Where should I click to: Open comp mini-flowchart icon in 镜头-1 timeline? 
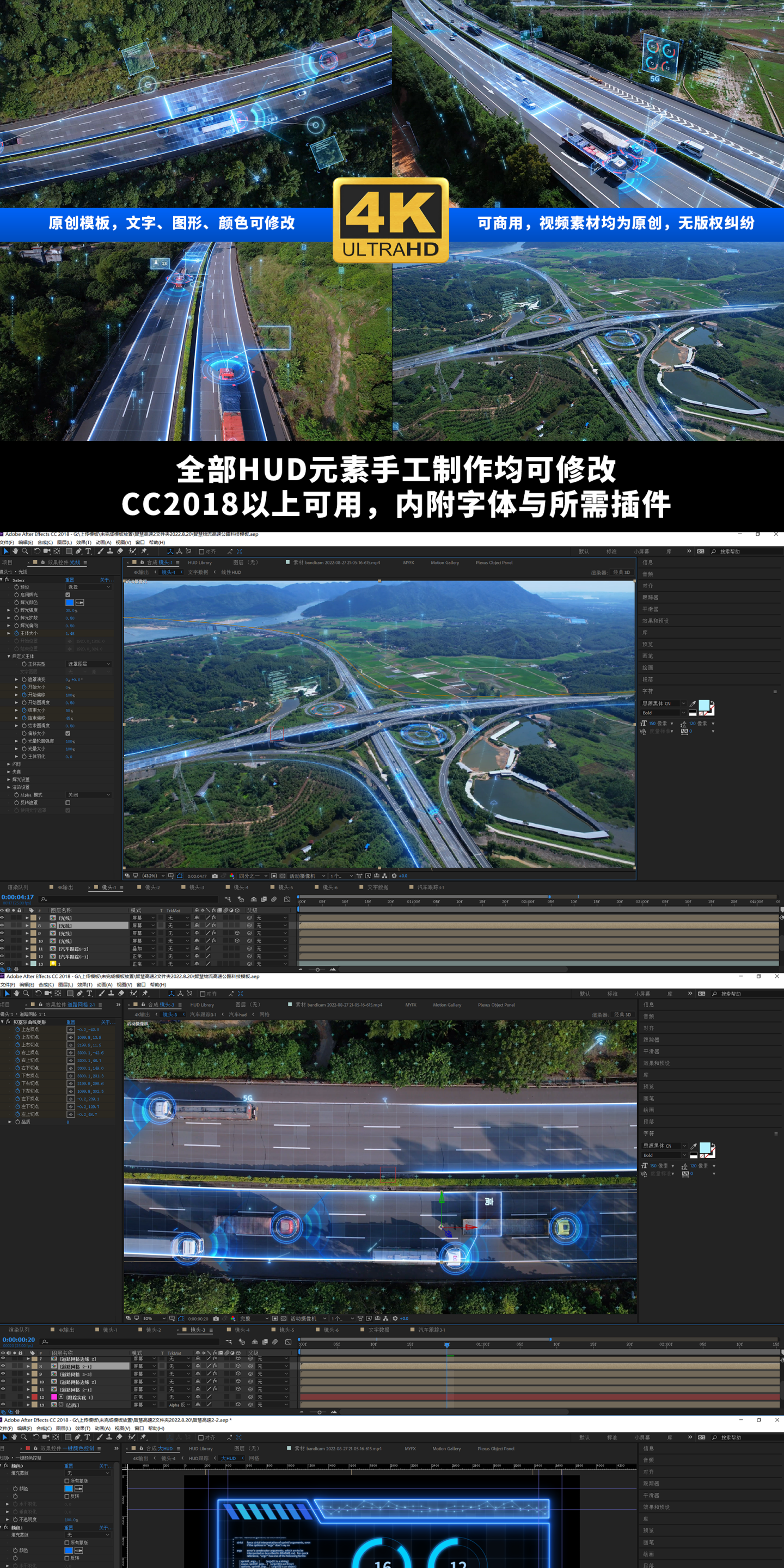228,899
